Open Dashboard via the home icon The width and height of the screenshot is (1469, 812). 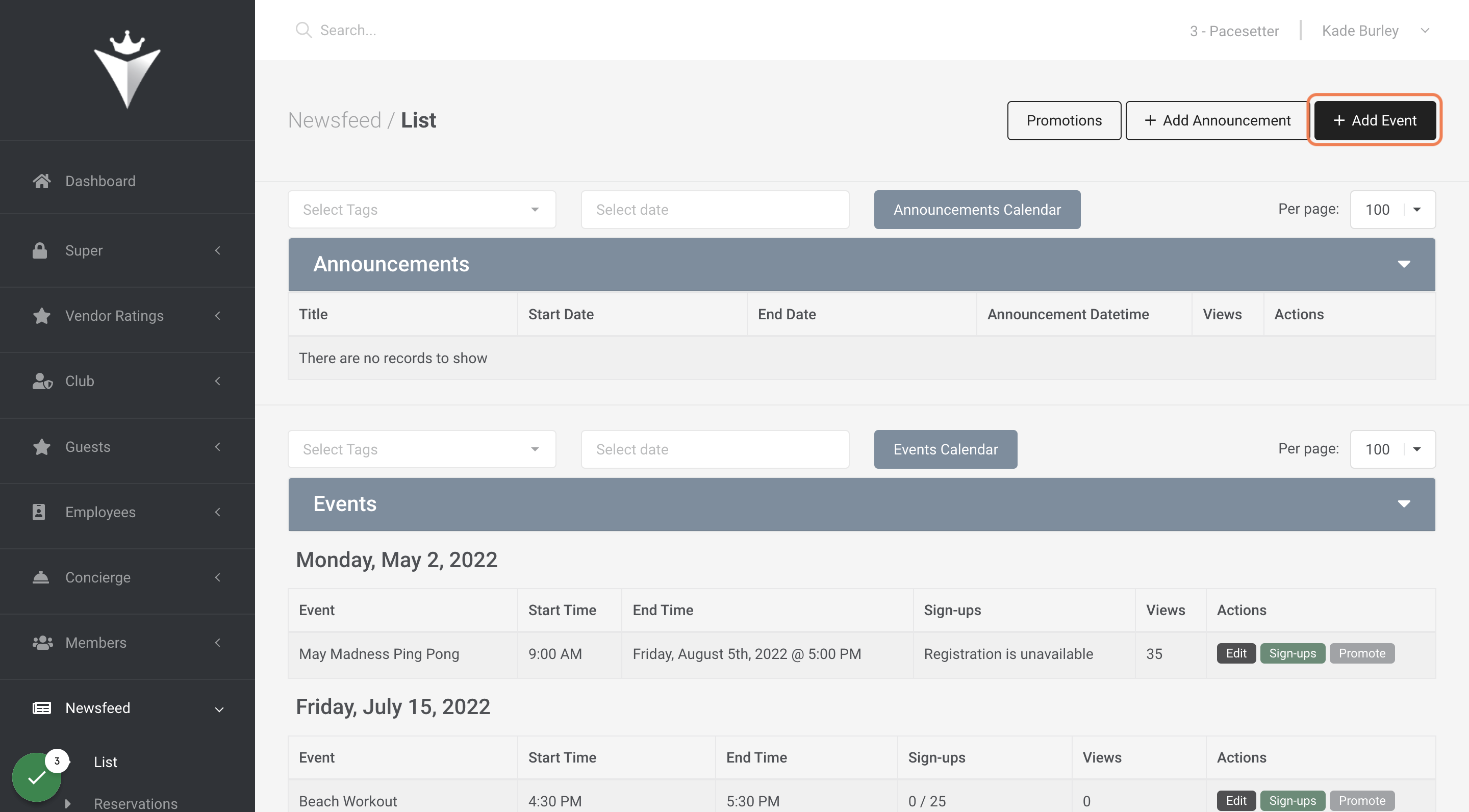pos(42,181)
